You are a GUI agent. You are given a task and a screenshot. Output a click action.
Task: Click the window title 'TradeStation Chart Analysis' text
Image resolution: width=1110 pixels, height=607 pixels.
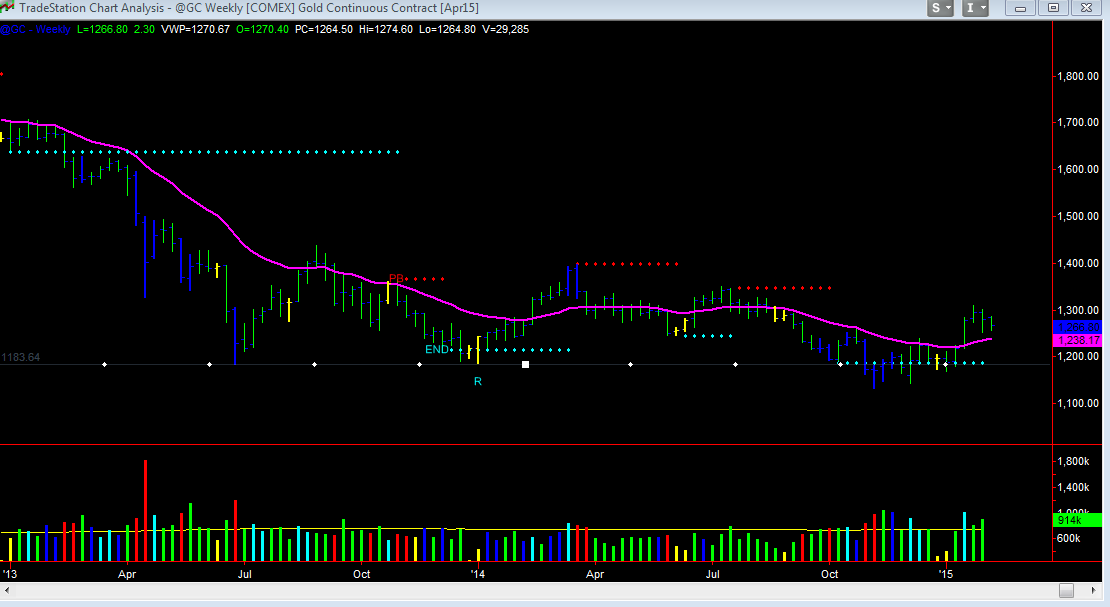click(91, 8)
